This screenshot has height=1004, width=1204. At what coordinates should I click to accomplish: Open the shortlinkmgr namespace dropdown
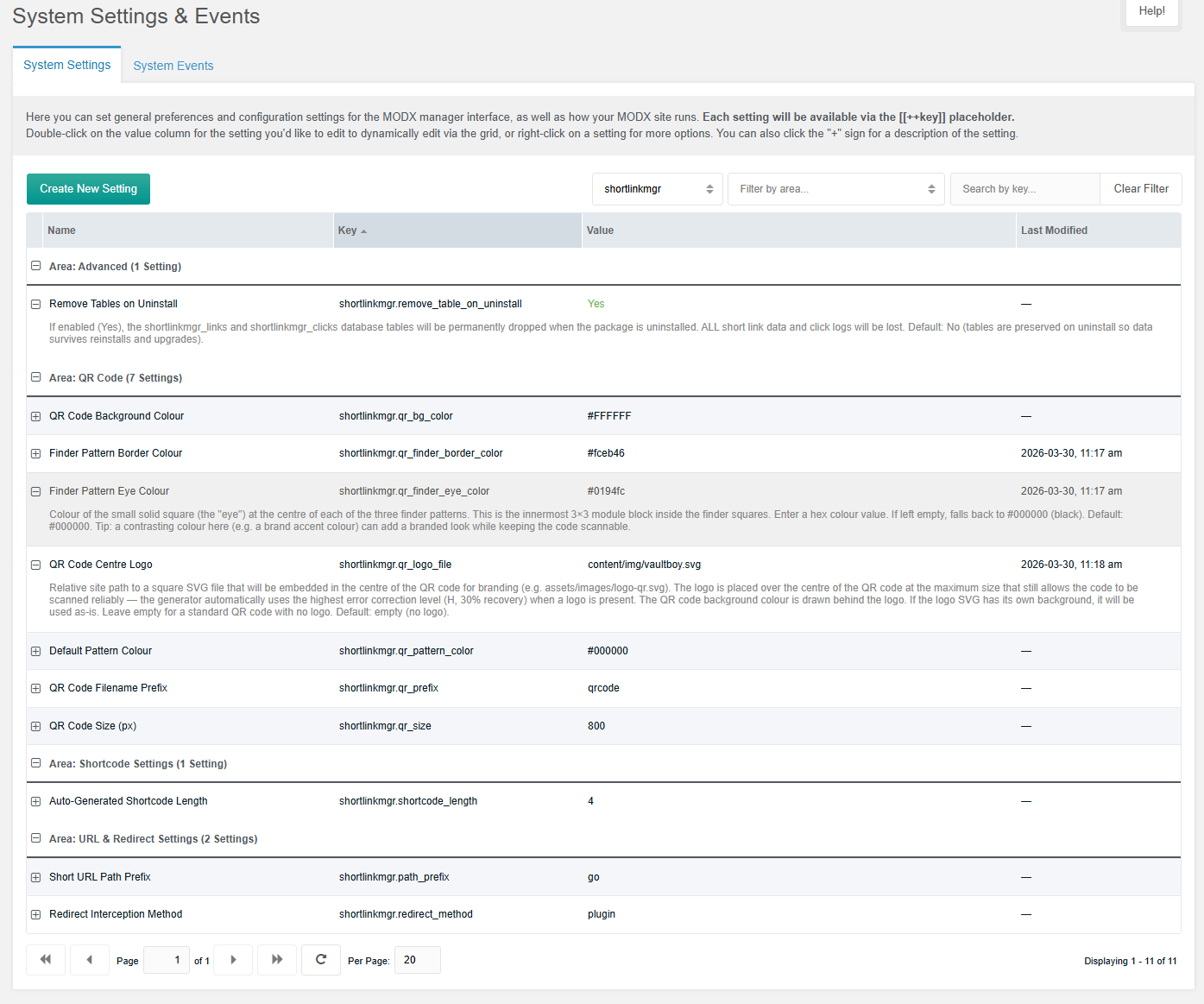pyautogui.click(x=658, y=189)
